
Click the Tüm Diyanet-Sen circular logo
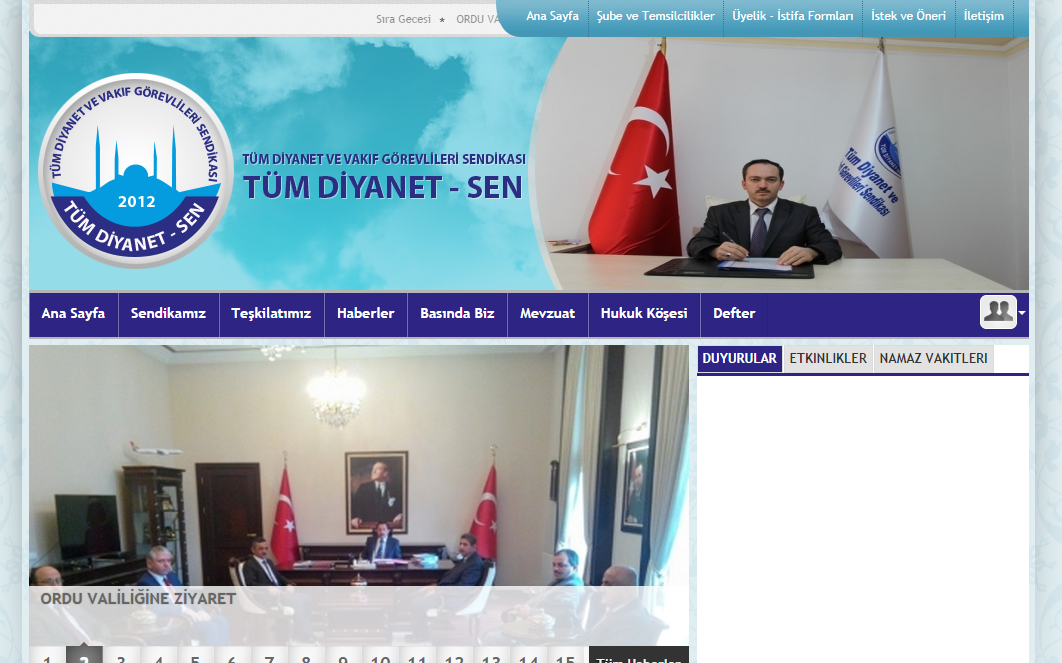(136, 171)
